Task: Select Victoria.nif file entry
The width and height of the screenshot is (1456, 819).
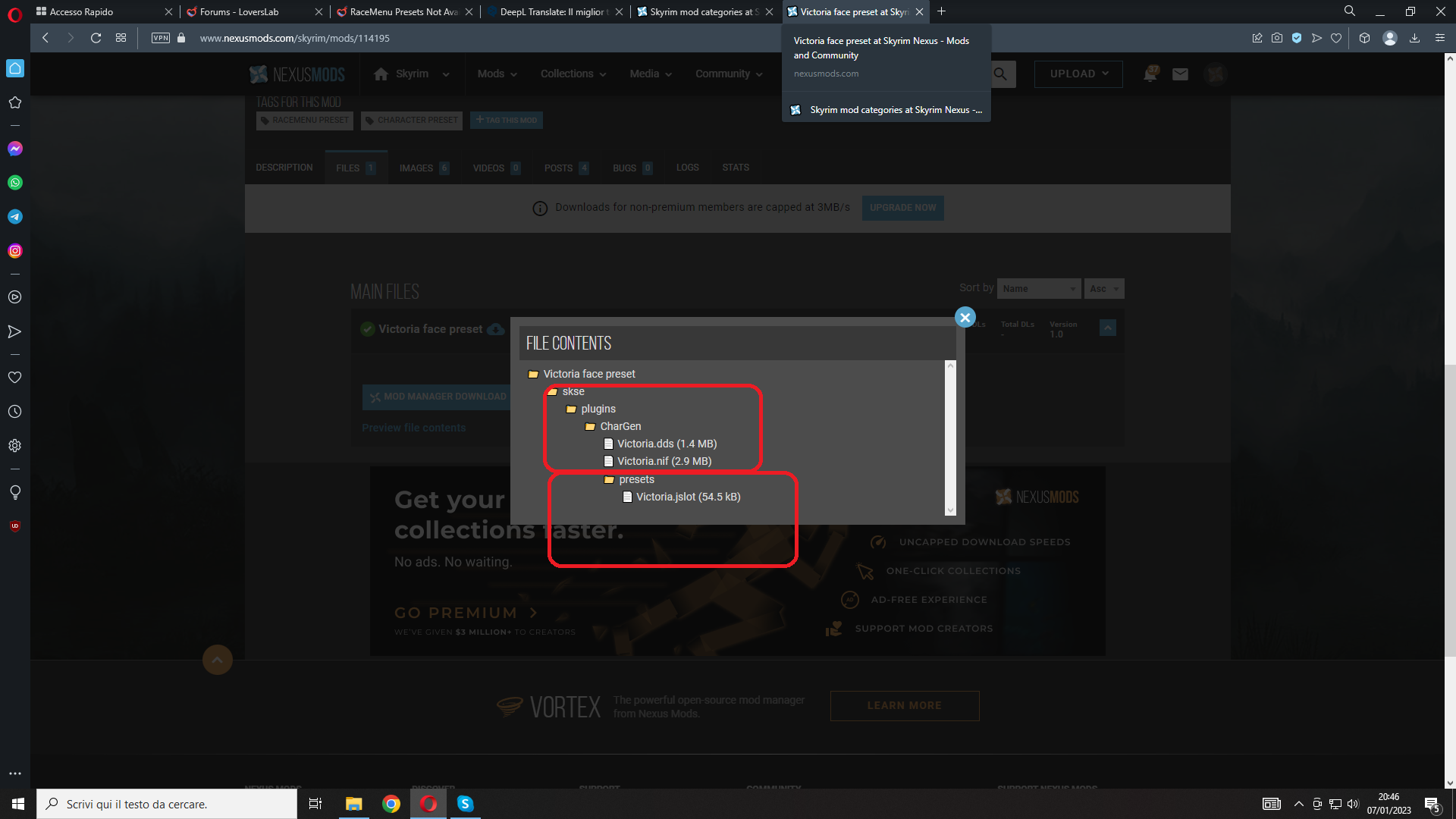Action: (x=657, y=461)
